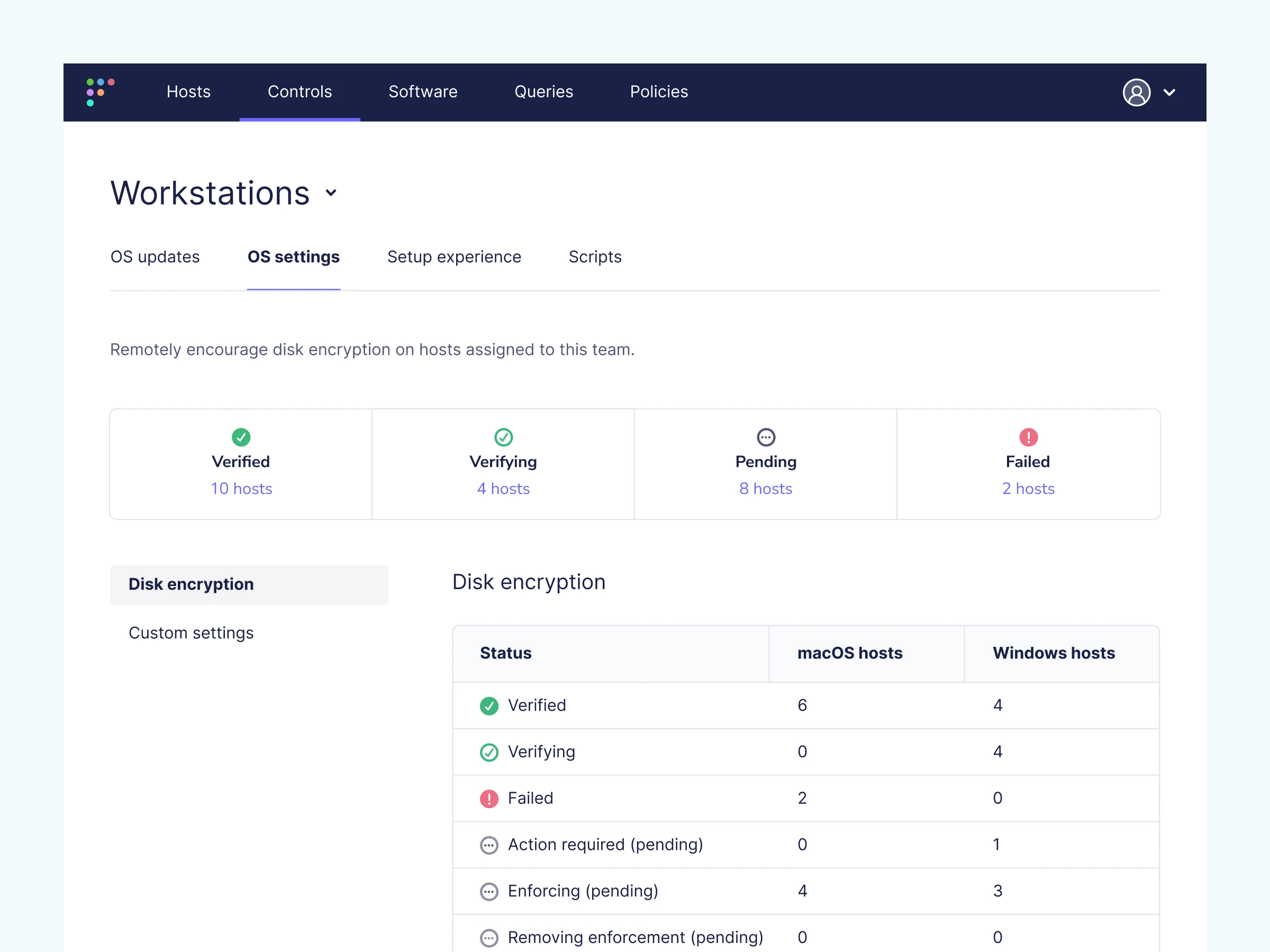
Task: Click the 8 hosts link under Pending
Action: coord(765,488)
